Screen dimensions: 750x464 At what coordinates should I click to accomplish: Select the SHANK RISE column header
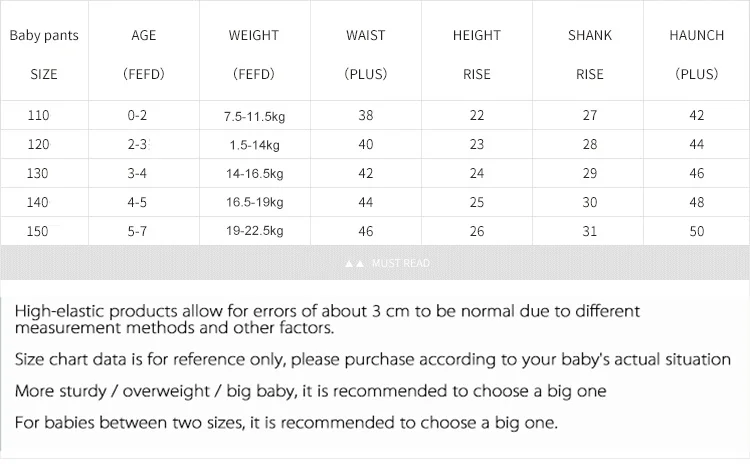pos(590,55)
